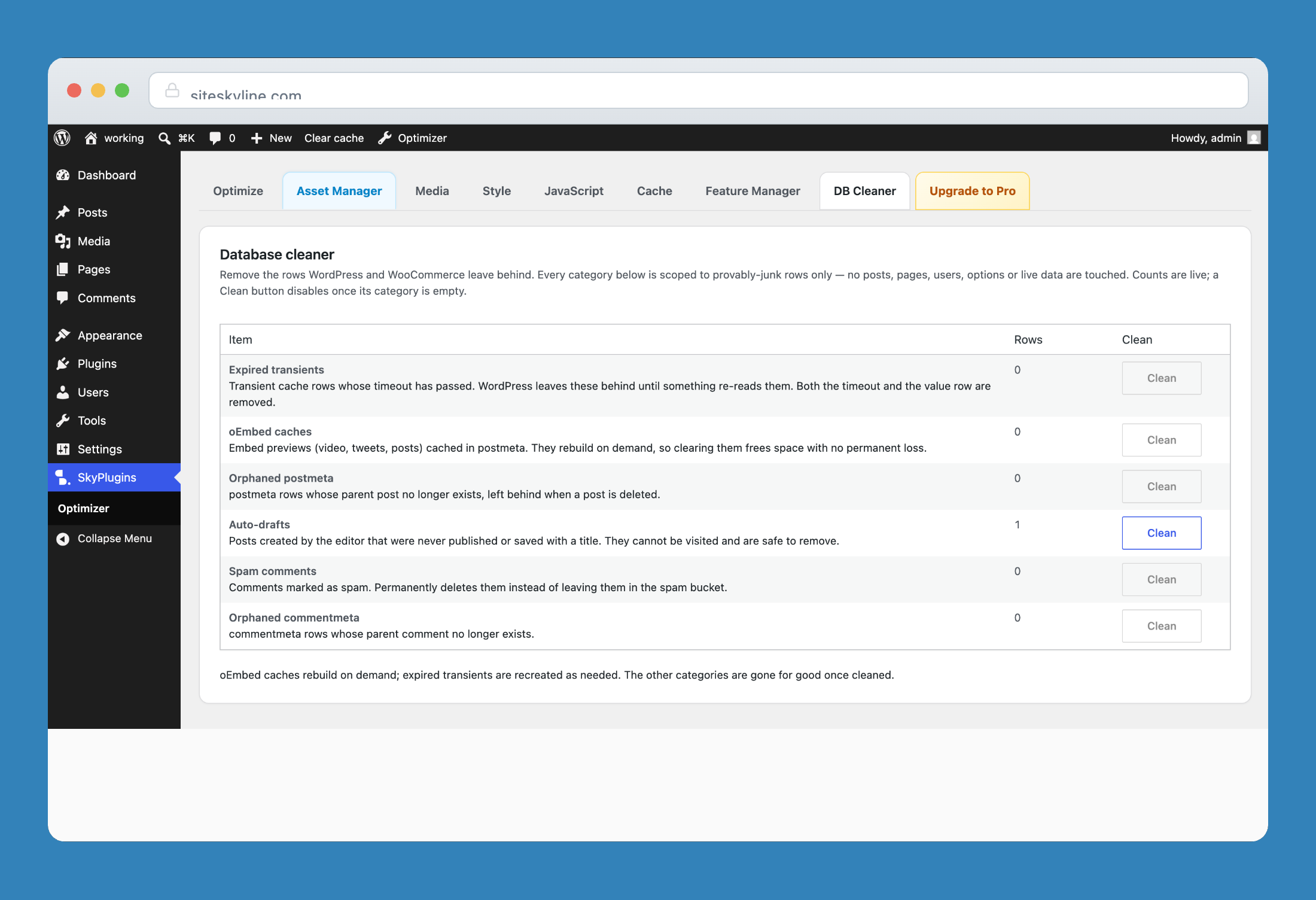Click the Upgrade to Pro tab
Viewport: 1316px width, 900px height.
pos(972,191)
